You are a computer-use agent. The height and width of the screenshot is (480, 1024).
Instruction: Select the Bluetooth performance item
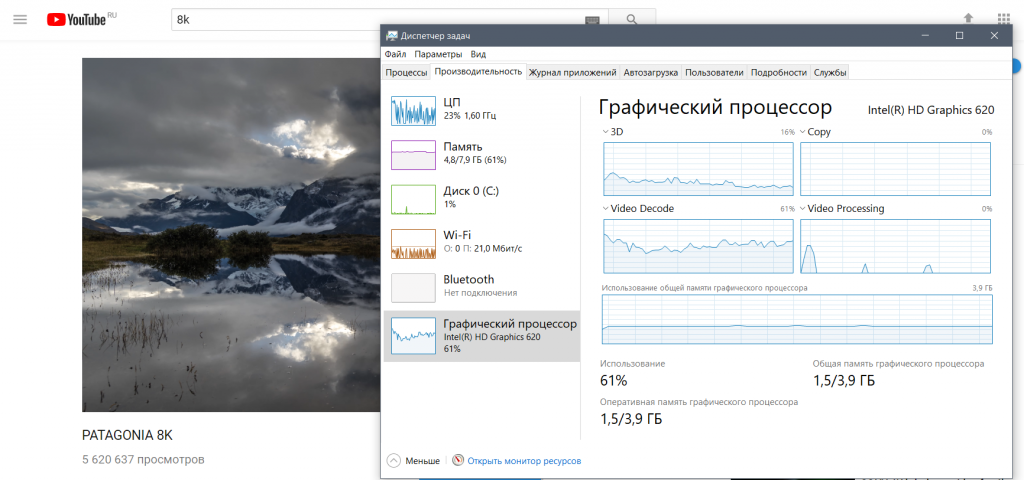(x=482, y=287)
